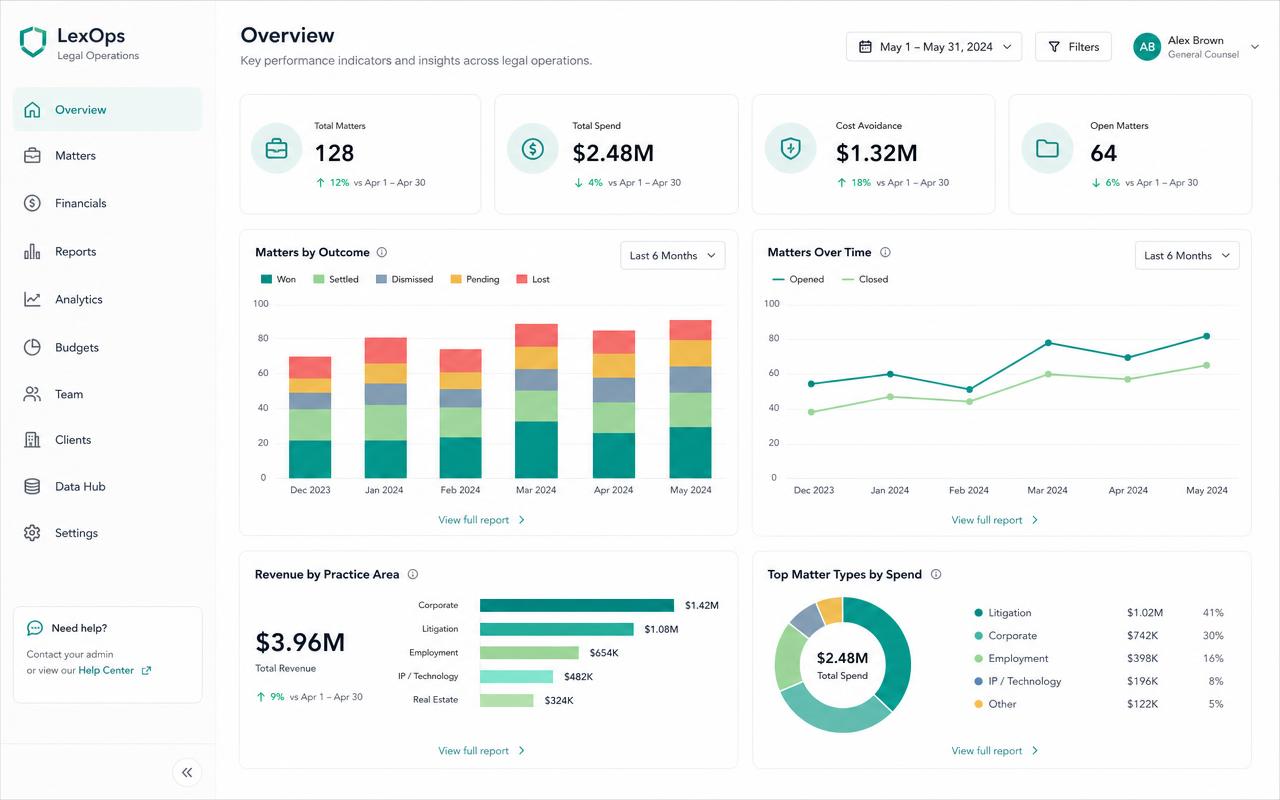Click the Overview home icon
The height and width of the screenshot is (800, 1280).
tap(32, 110)
